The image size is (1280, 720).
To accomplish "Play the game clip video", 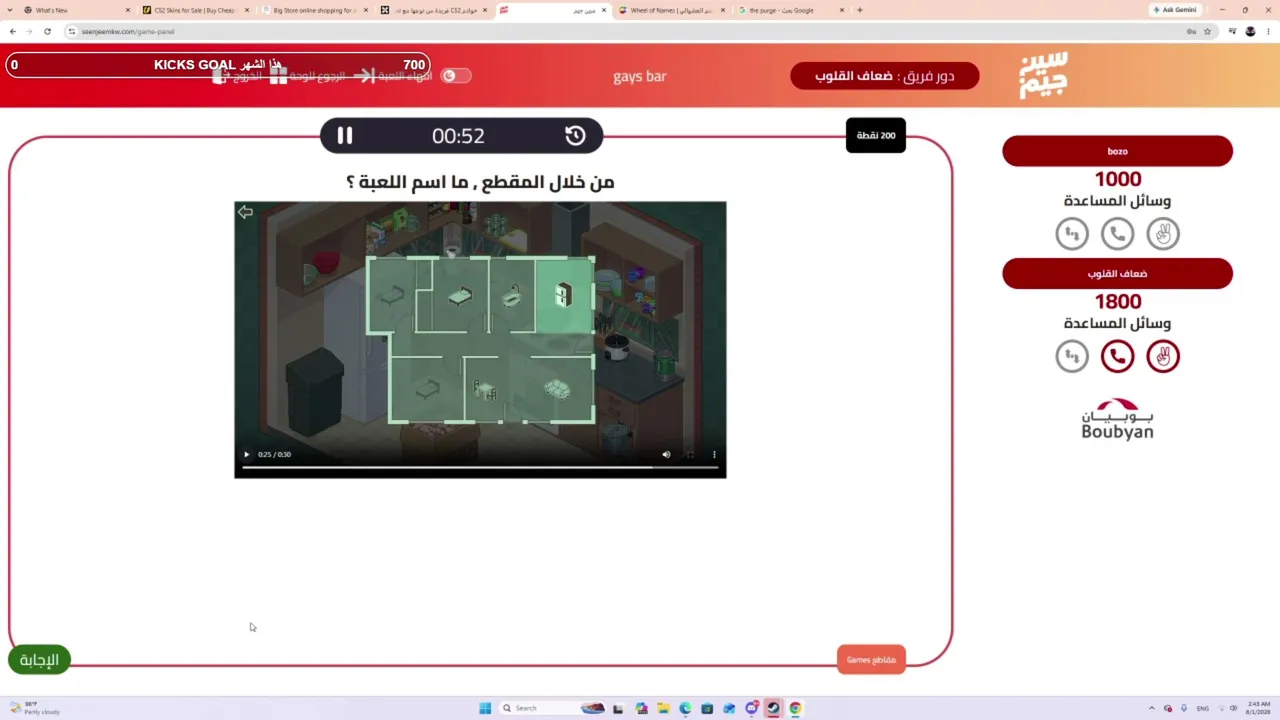I will (x=246, y=455).
